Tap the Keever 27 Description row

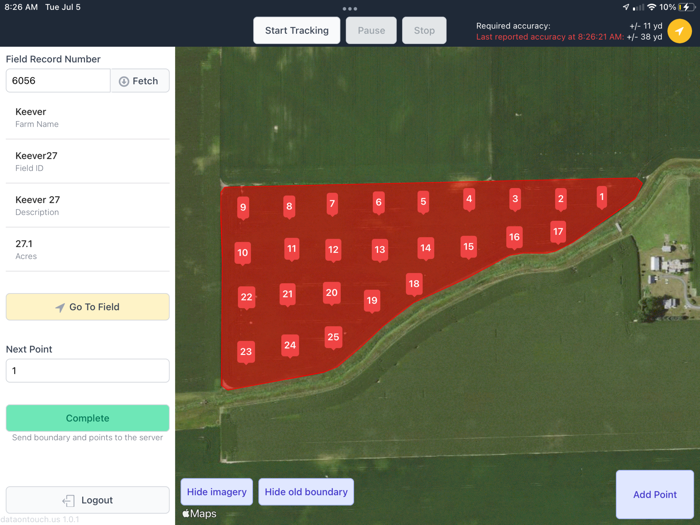[88, 205]
